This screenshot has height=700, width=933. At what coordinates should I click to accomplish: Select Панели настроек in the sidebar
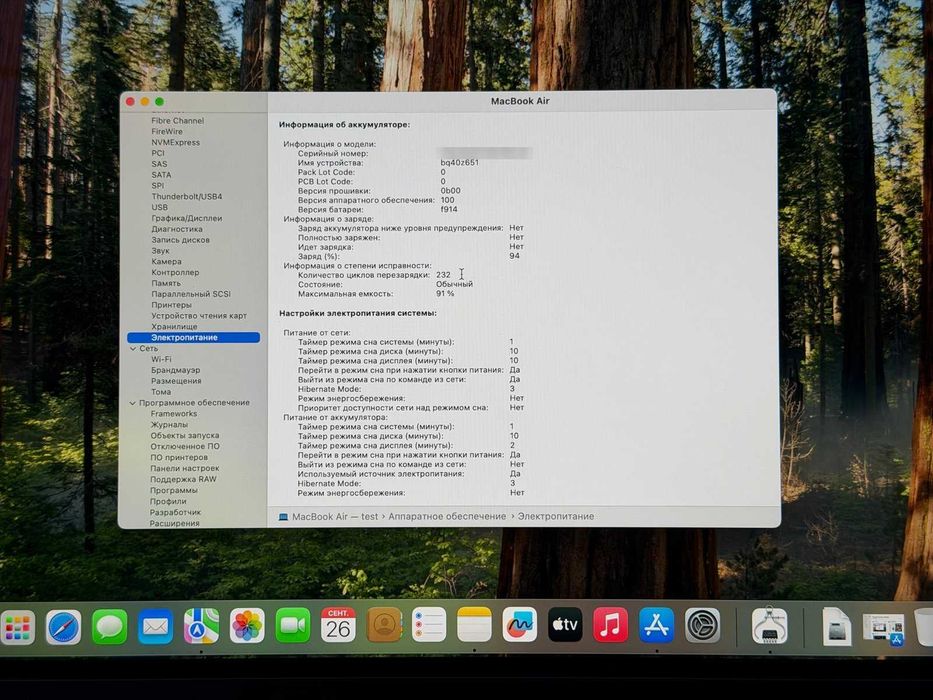[x=184, y=468]
